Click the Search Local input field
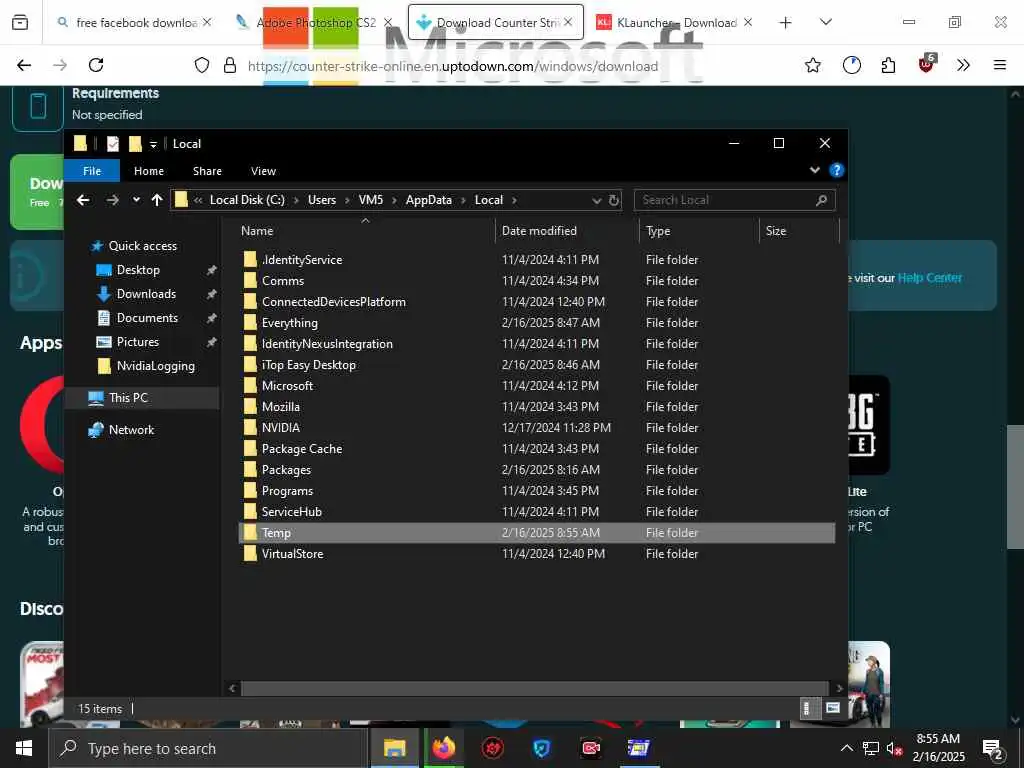1024x768 pixels. (734, 200)
